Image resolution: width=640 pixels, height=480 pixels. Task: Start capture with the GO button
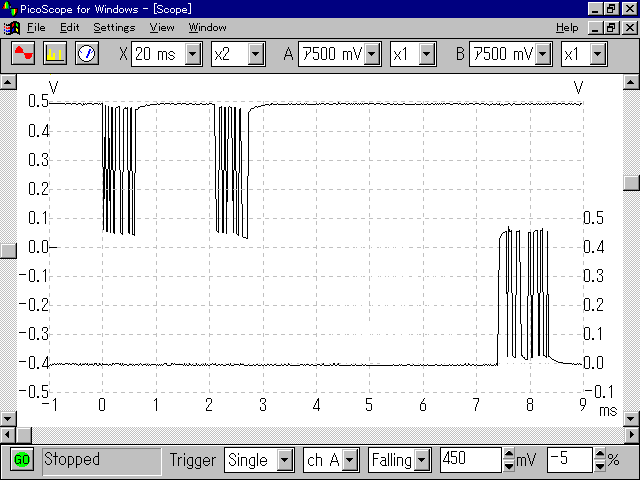click(22, 460)
